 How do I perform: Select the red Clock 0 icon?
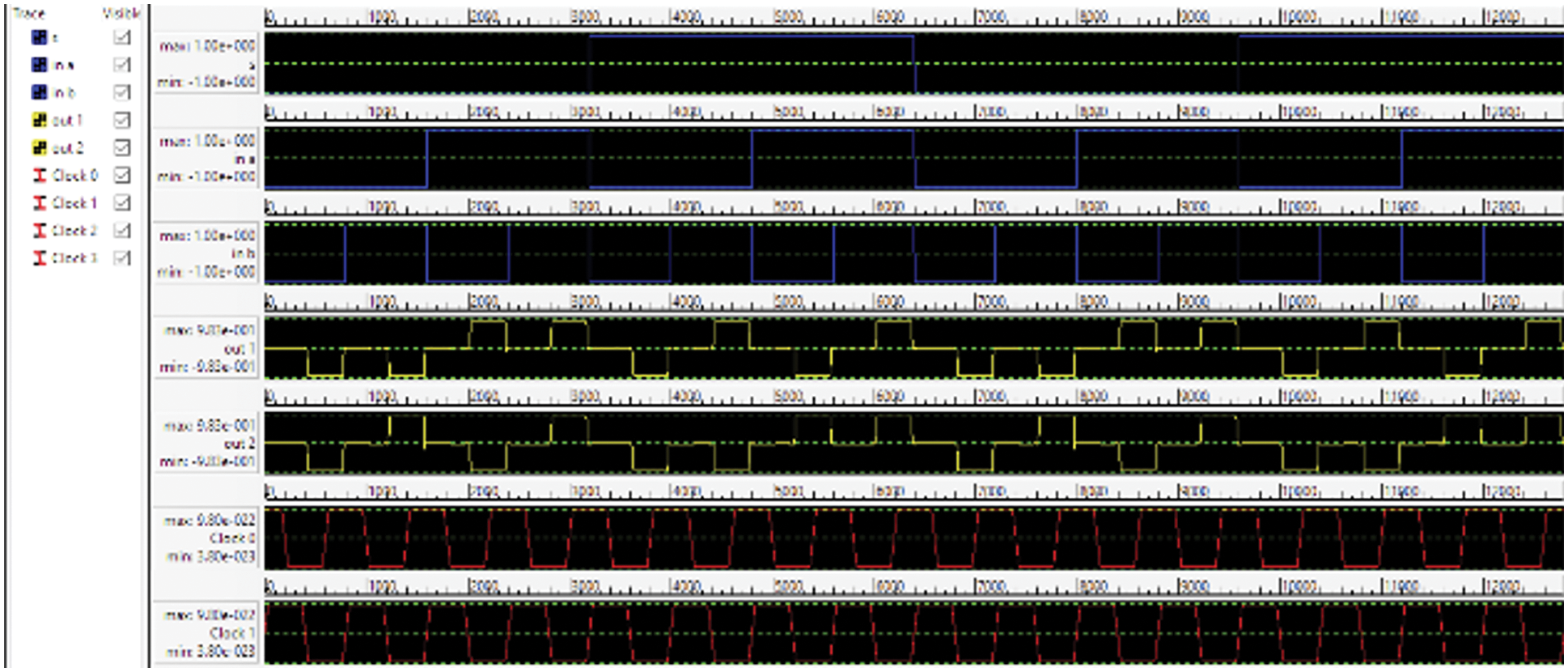pyautogui.click(x=39, y=175)
